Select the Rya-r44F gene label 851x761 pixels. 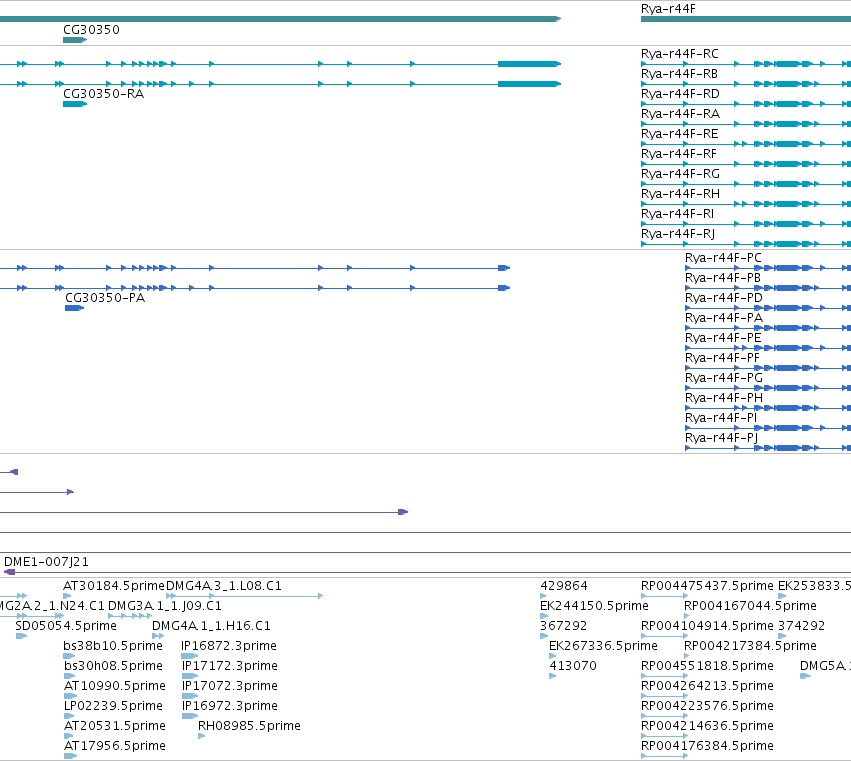(668, 9)
